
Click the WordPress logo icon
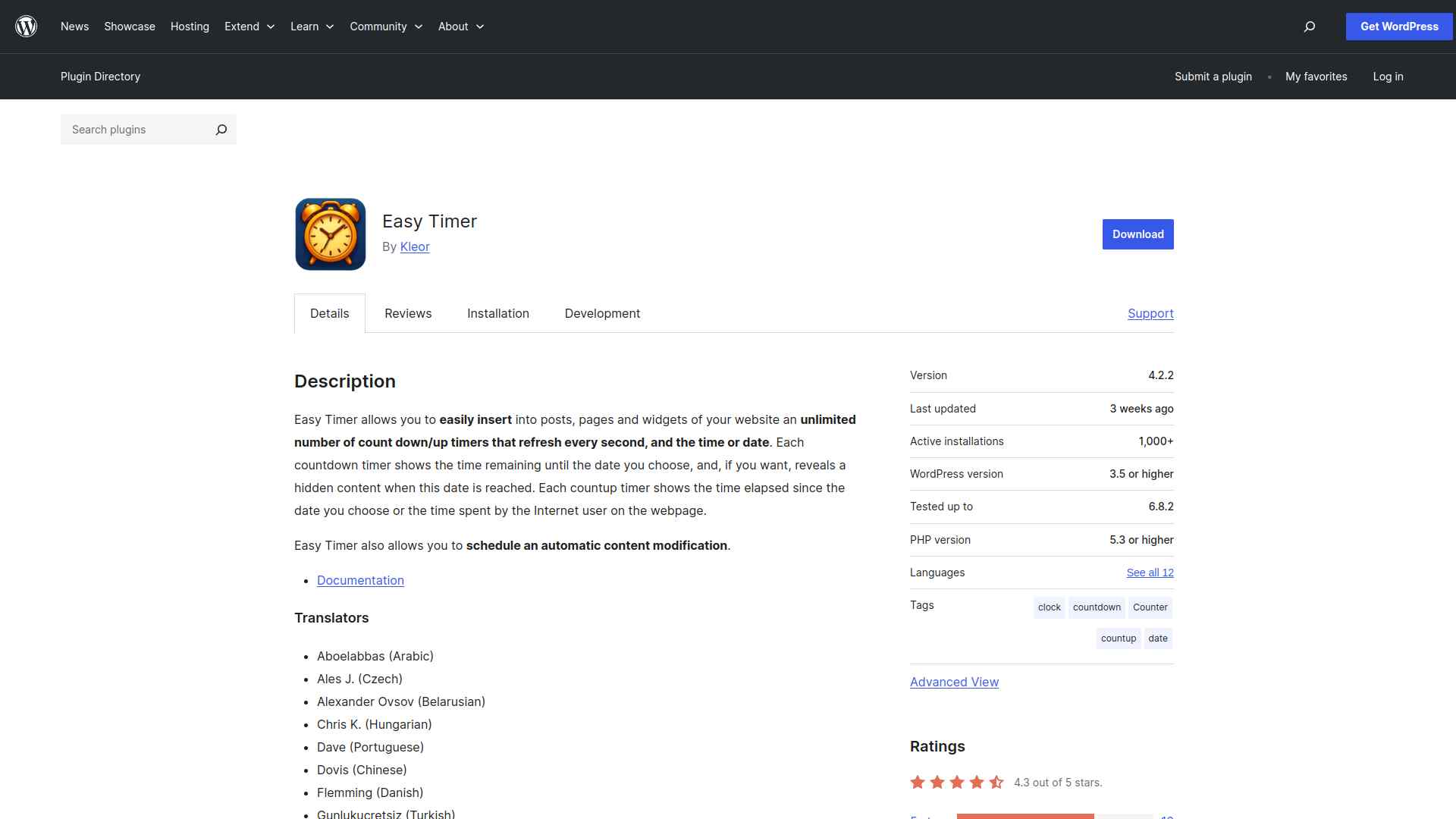27,27
